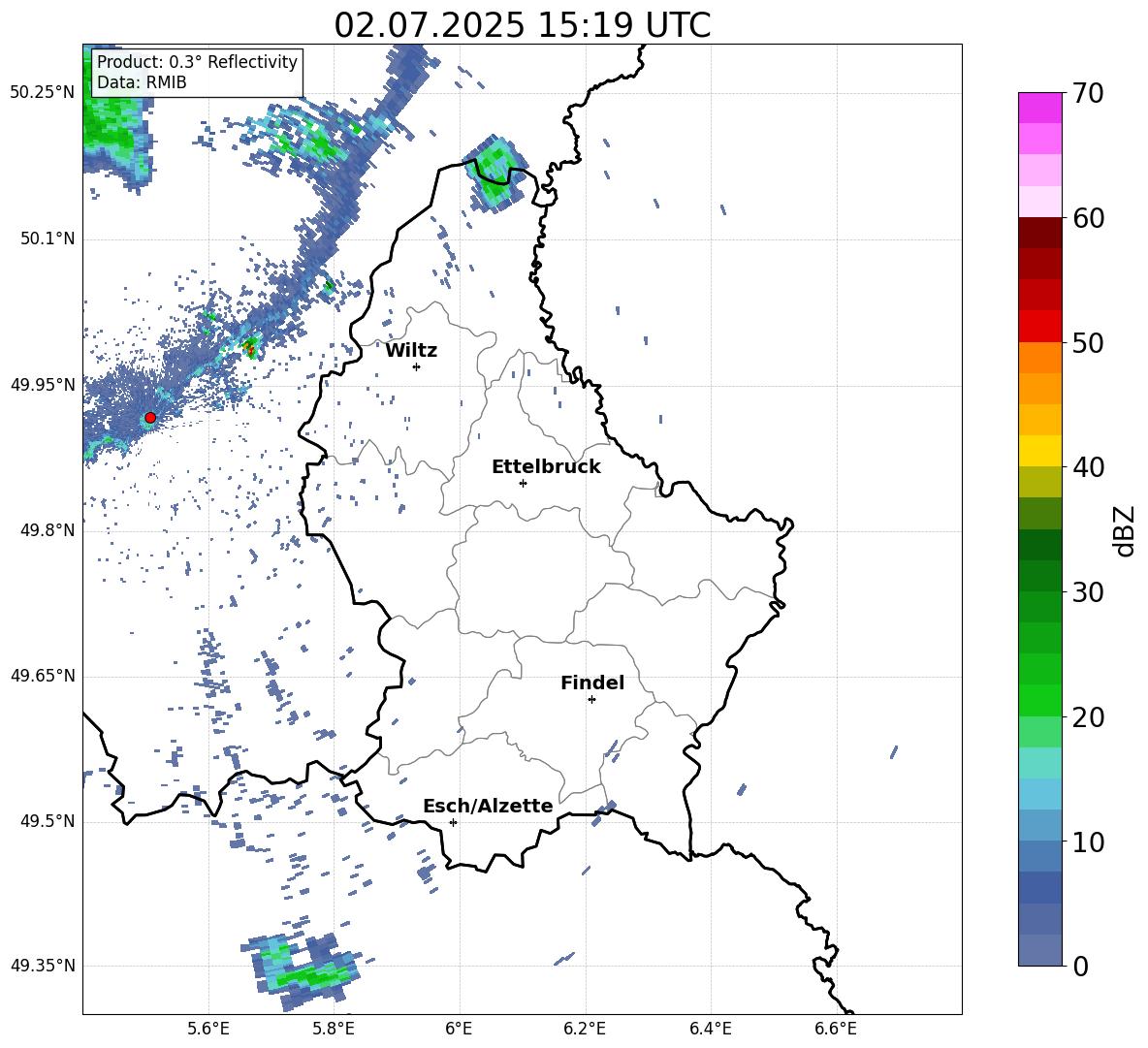Click the Esch/Alzette station cross marker
The height and width of the screenshot is (1048, 1148).
453,822
